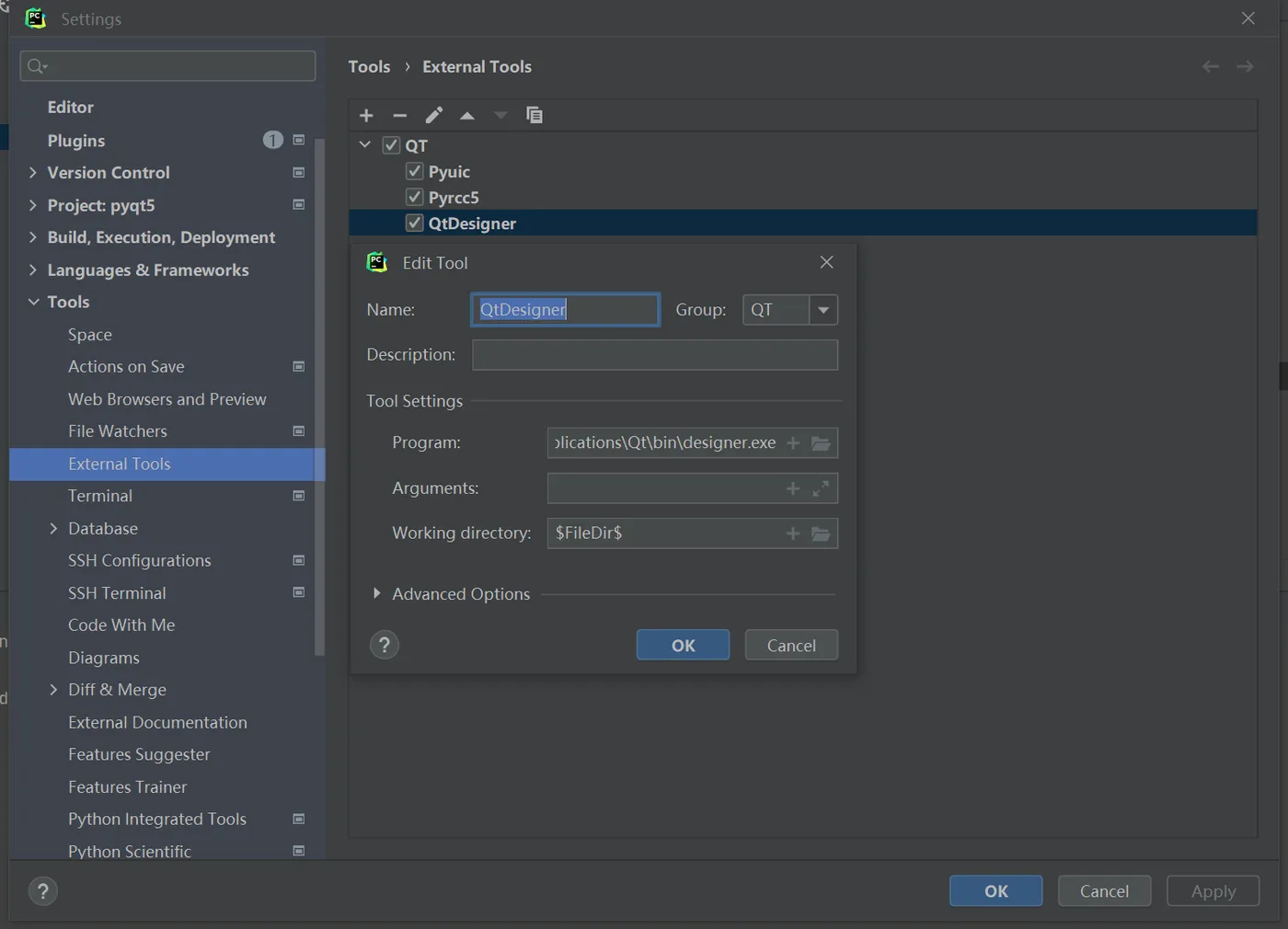This screenshot has height=929, width=1288.
Task: Remove selected tool with minus icon
Action: [399, 115]
